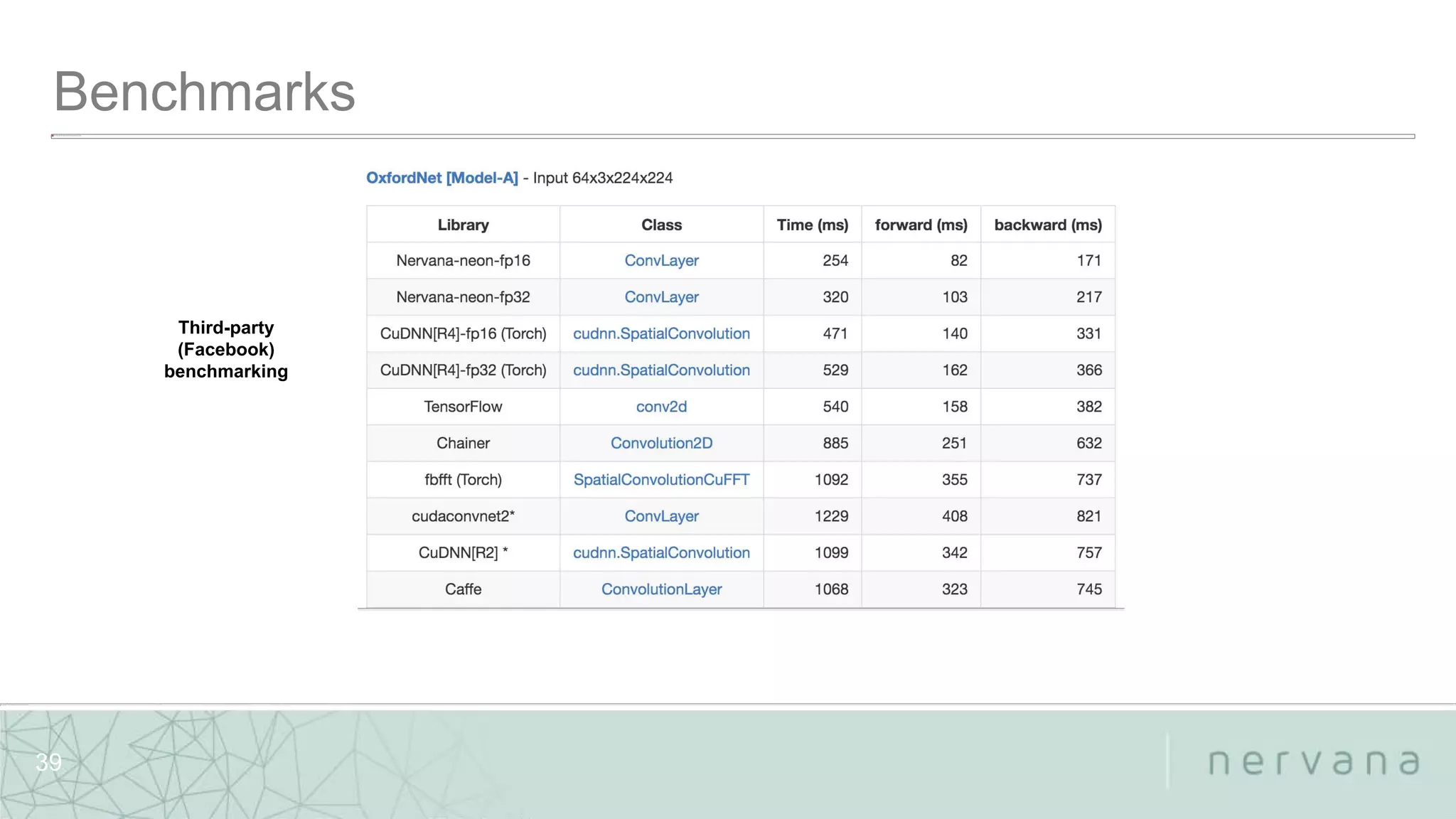Screen dimensions: 1456x819
Task: Select forward value 158 for TensorFlow
Action: tap(955, 407)
